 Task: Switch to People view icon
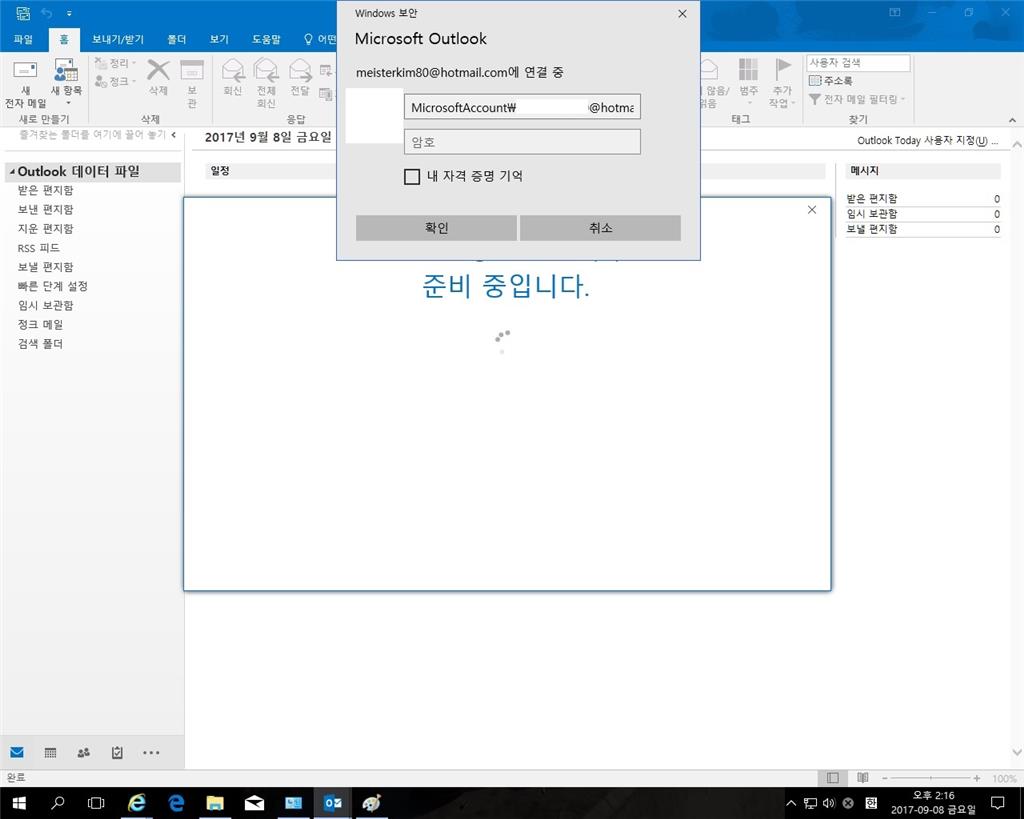click(x=84, y=752)
